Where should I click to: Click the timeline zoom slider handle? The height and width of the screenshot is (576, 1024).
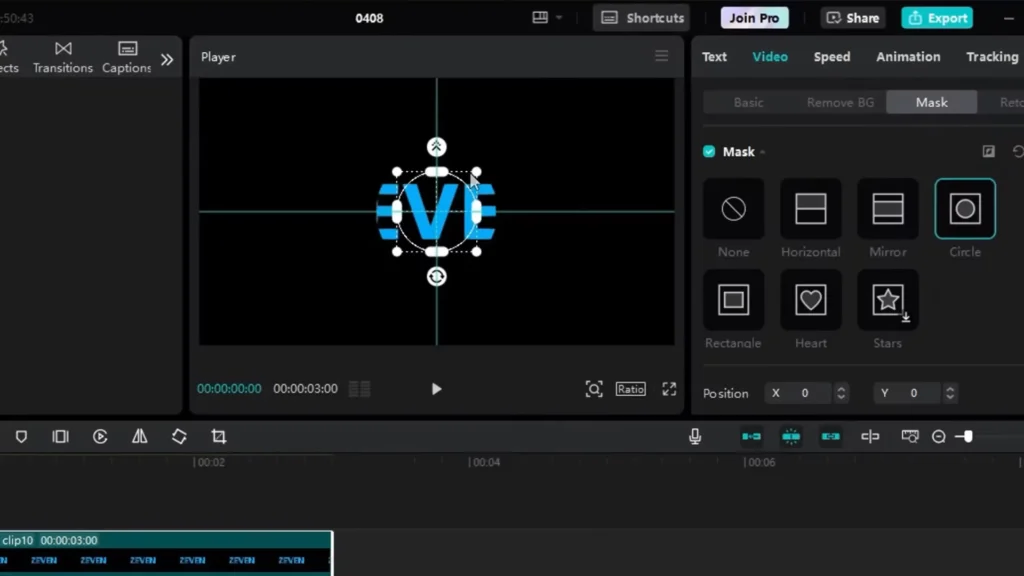968,436
